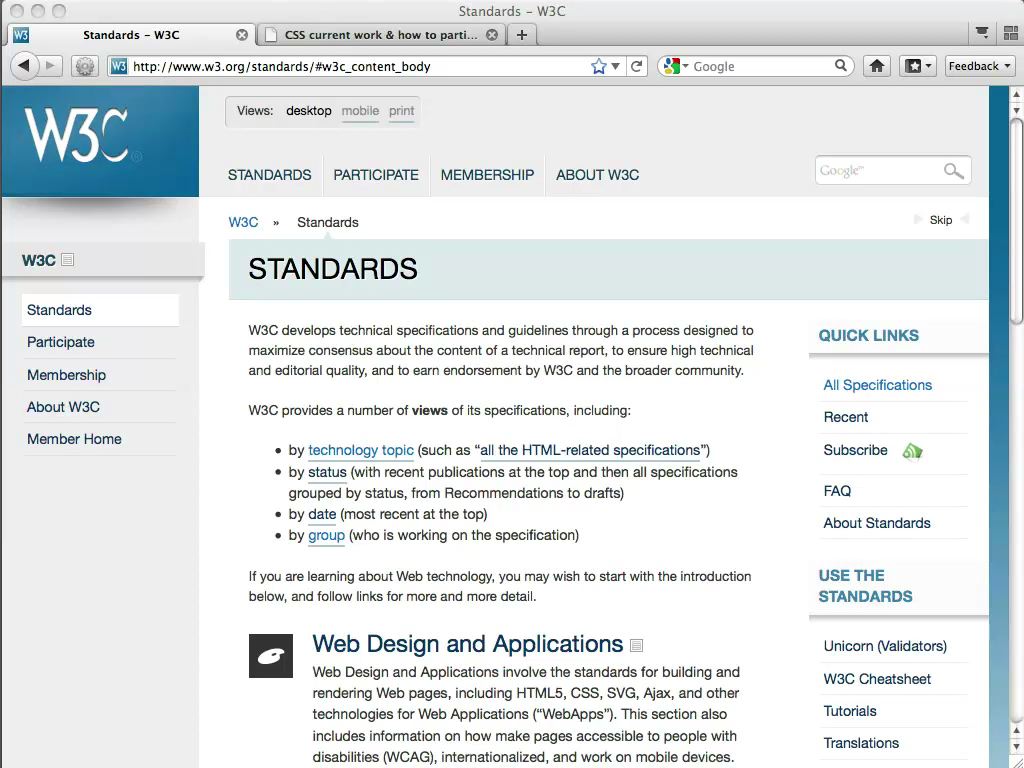Open PARTICIPATE in top navigation
The image size is (1024, 768).
pyautogui.click(x=376, y=175)
